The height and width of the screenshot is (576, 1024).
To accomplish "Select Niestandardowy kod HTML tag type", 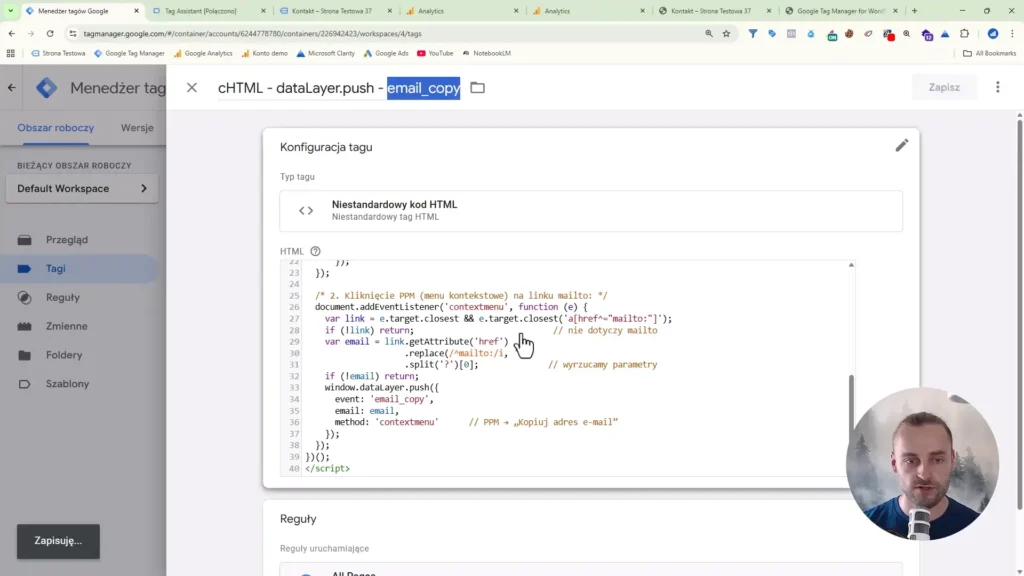I will (x=591, y=211).
